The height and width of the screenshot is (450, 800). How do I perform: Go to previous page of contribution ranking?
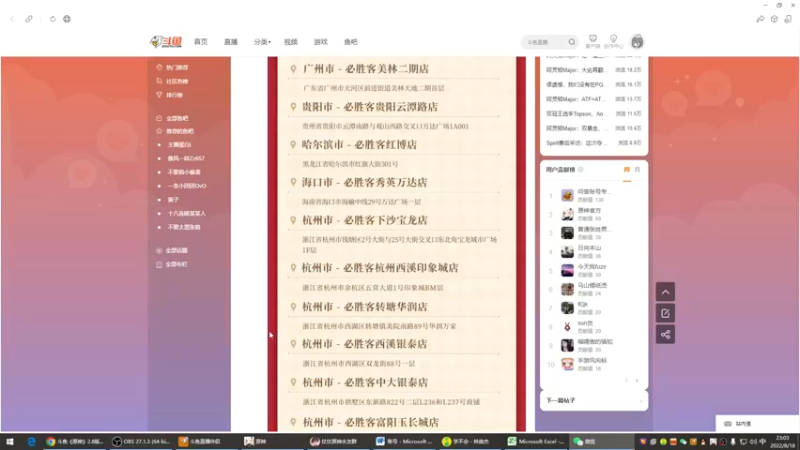click(x=627, y=381)
